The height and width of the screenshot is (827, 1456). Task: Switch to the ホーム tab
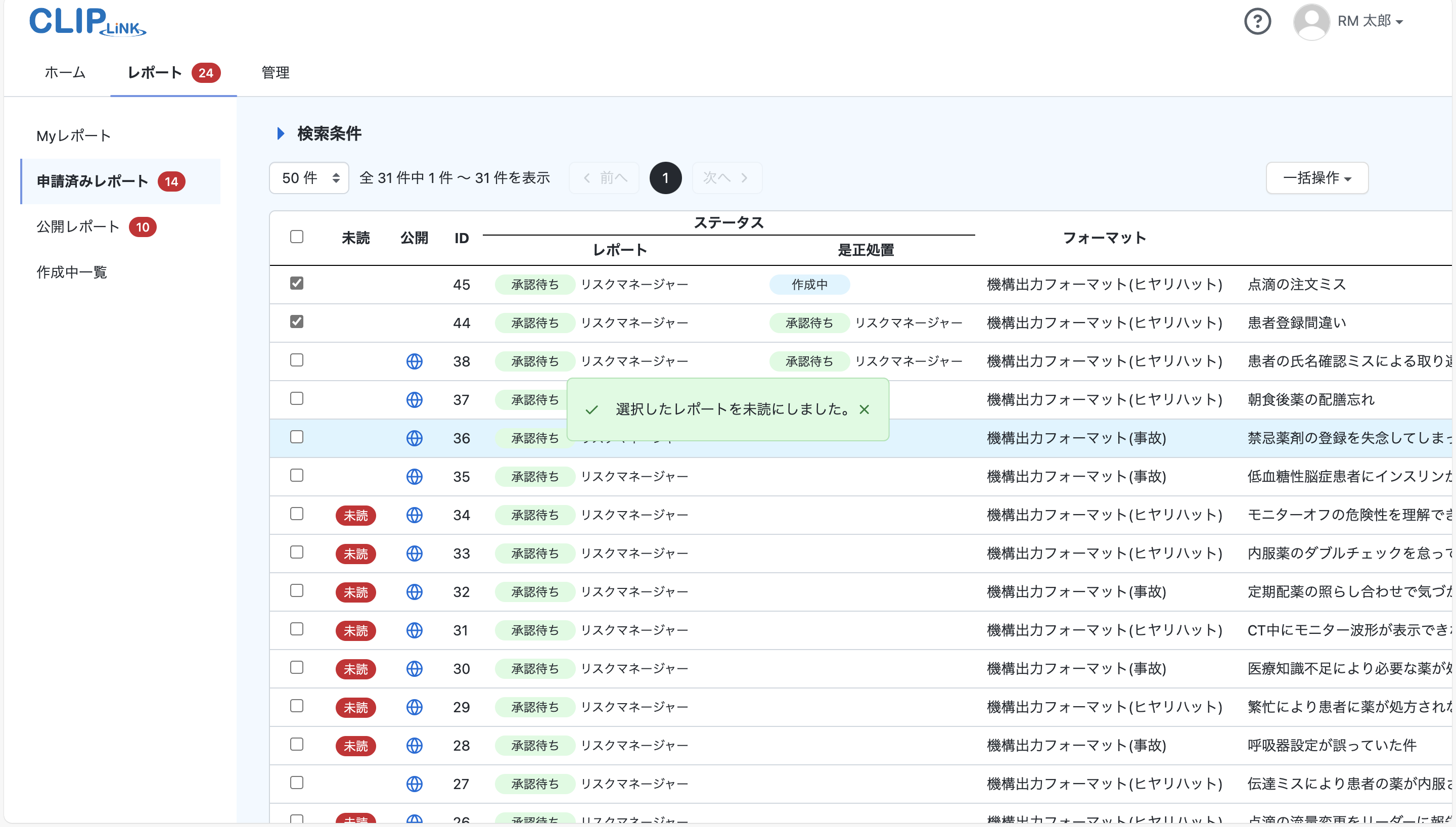64,73
